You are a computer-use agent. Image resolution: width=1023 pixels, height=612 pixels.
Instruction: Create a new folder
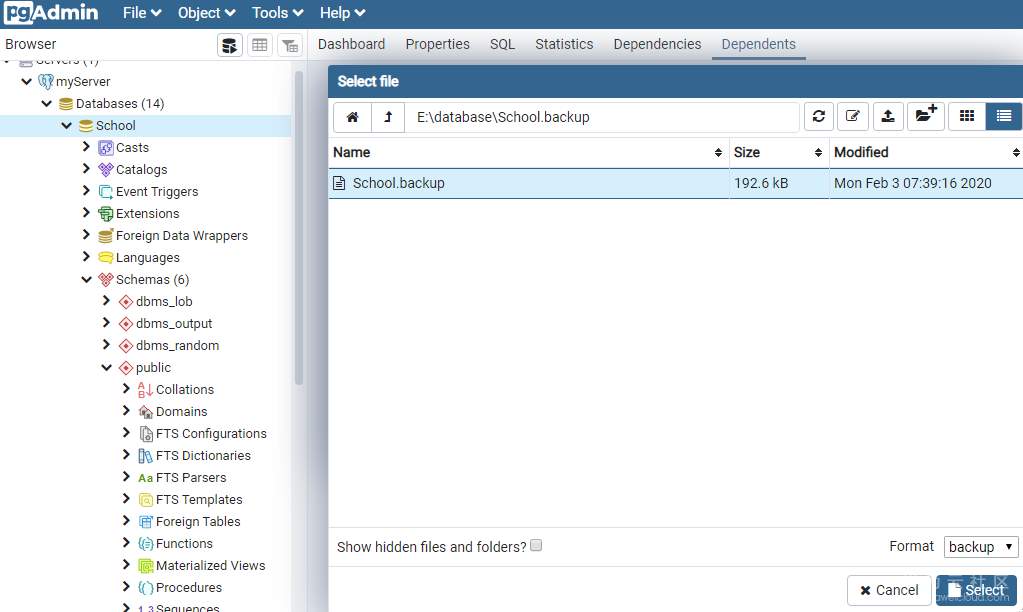[x=926, y=117]
